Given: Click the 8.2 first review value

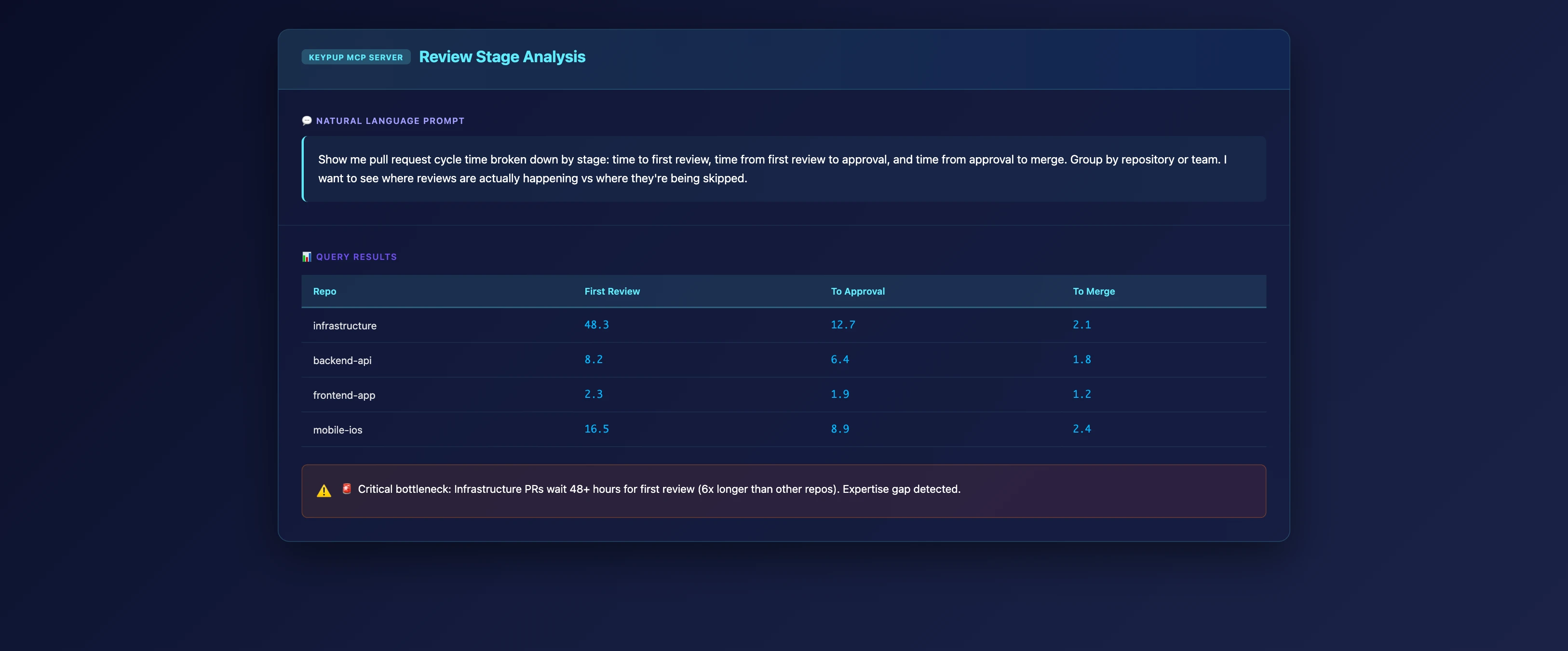Looking at the screenshot, I should click(x=594, y=359).
